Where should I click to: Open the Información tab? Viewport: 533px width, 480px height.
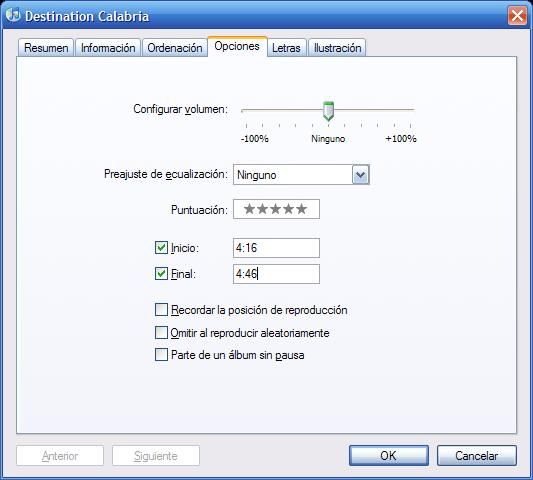(x=108, y=48)
